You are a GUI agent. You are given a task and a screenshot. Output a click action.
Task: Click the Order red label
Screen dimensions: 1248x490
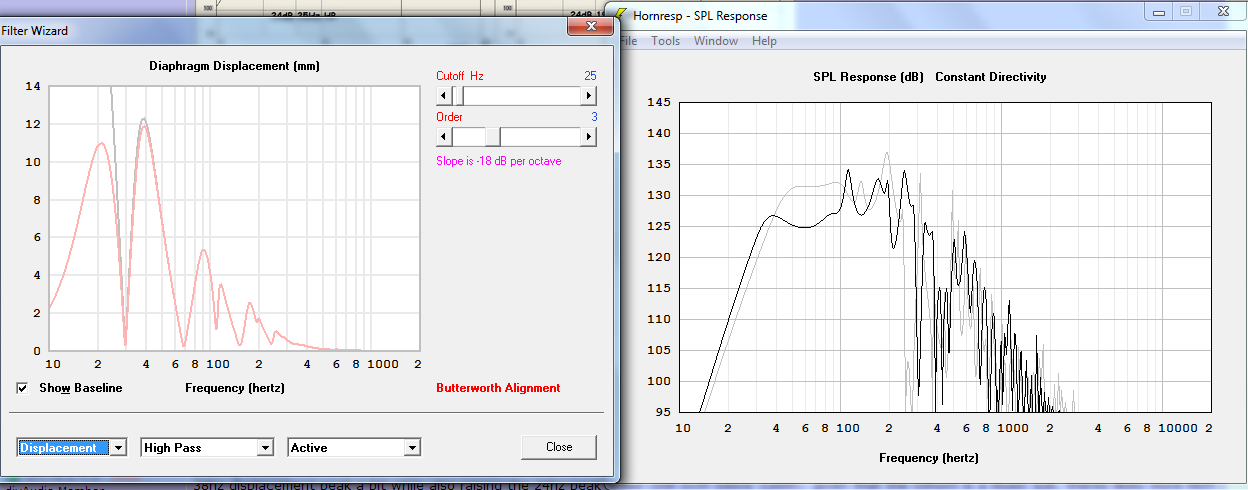pos(449,117)
